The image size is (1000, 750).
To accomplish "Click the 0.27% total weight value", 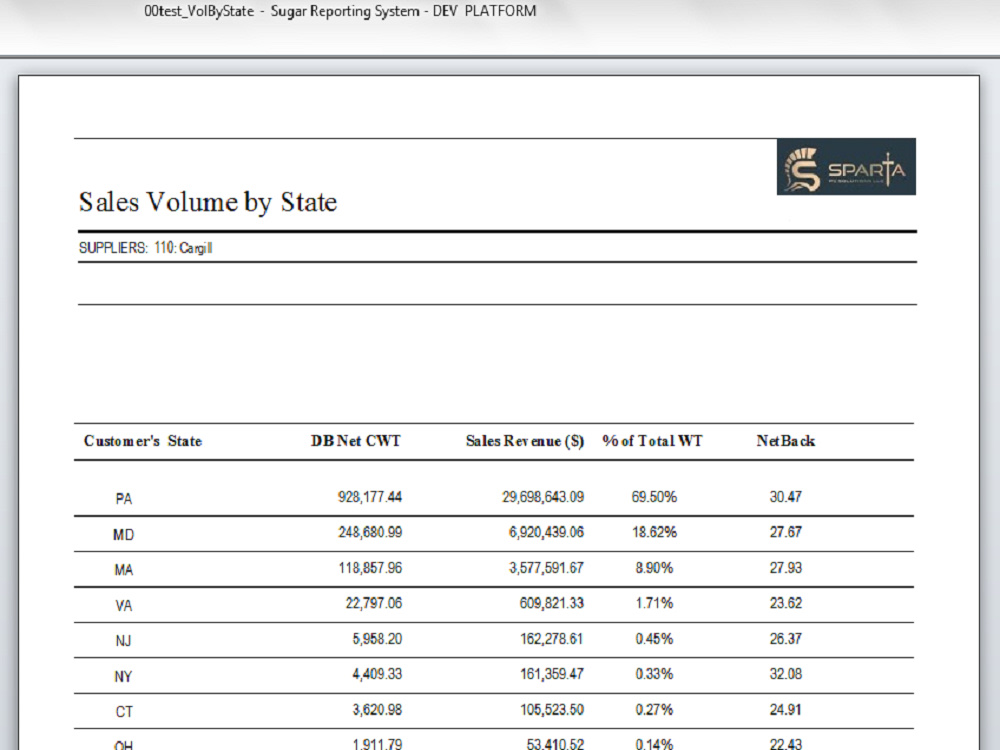I will (x=654, y=709).
